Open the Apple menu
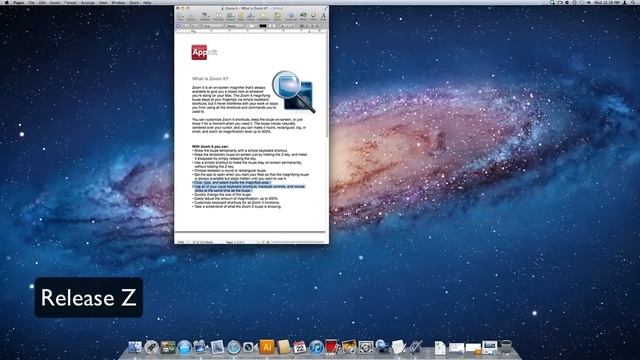The image size is (640, 360). (7, 2)
